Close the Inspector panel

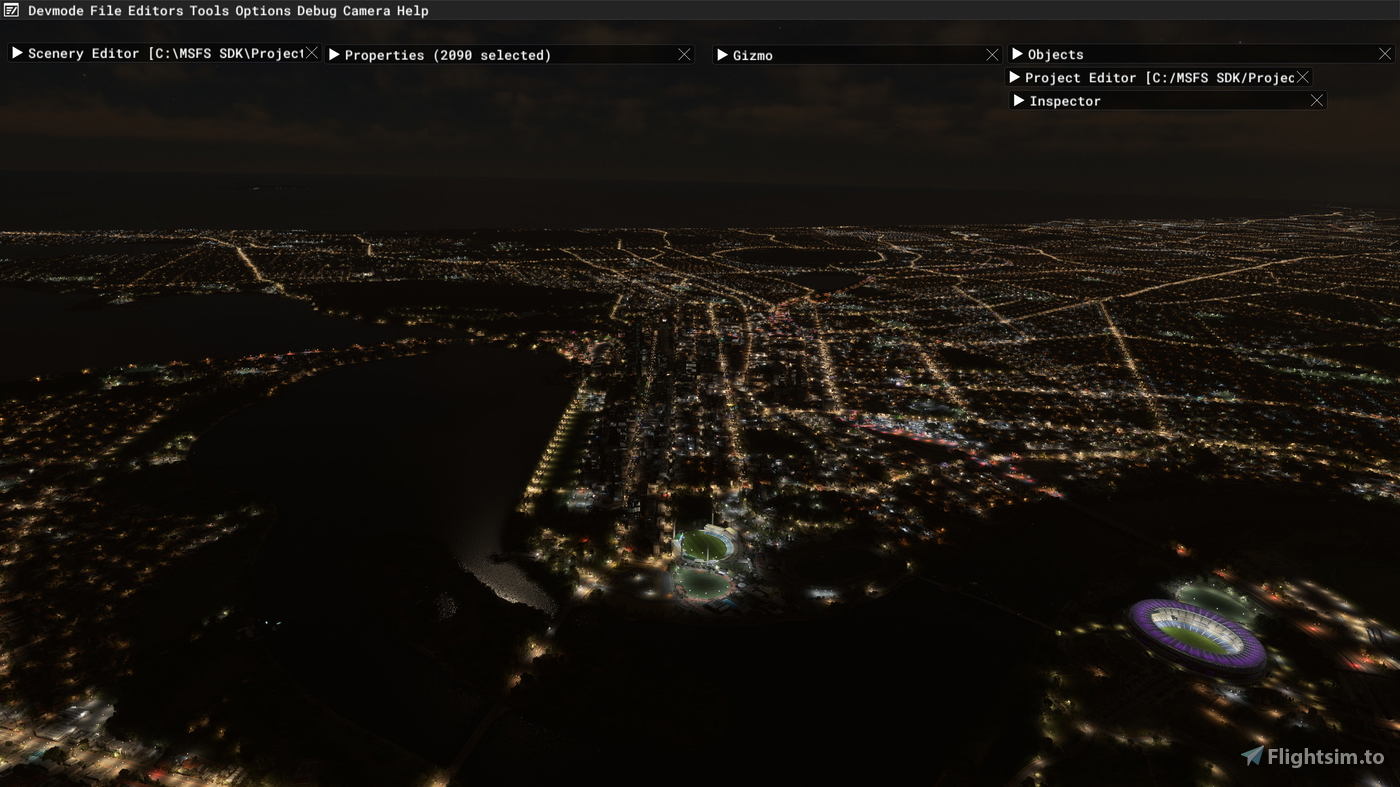pos(1317,100)
